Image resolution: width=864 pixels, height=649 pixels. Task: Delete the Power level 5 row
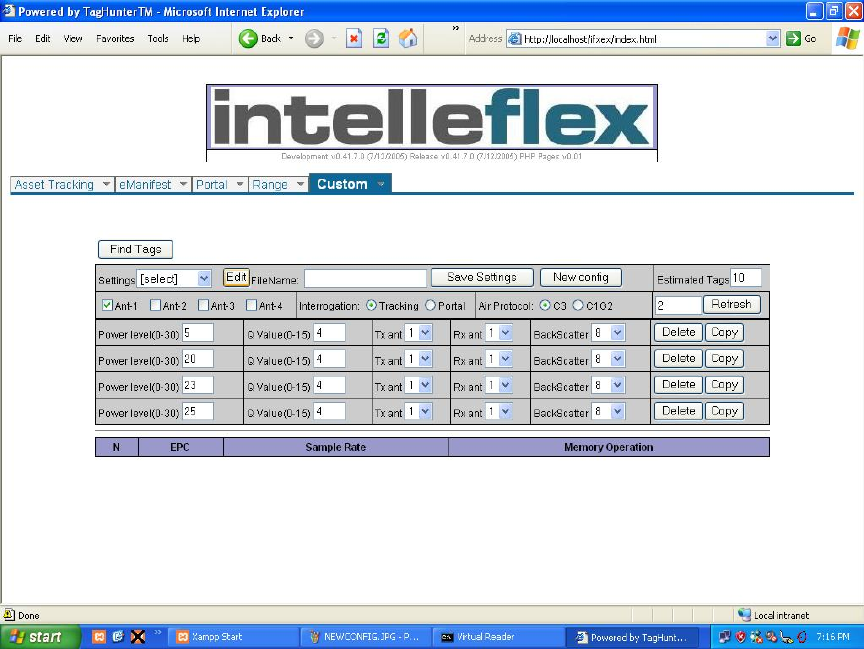(678, 332)
